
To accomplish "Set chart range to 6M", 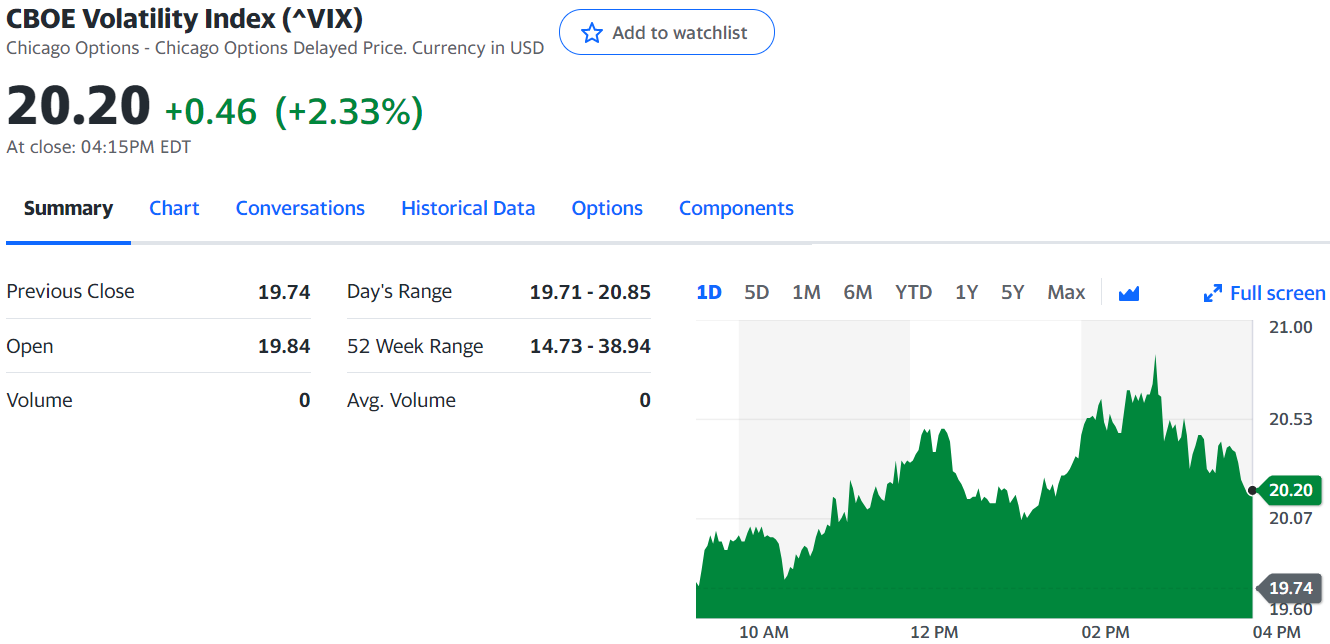I will point(858,292).
